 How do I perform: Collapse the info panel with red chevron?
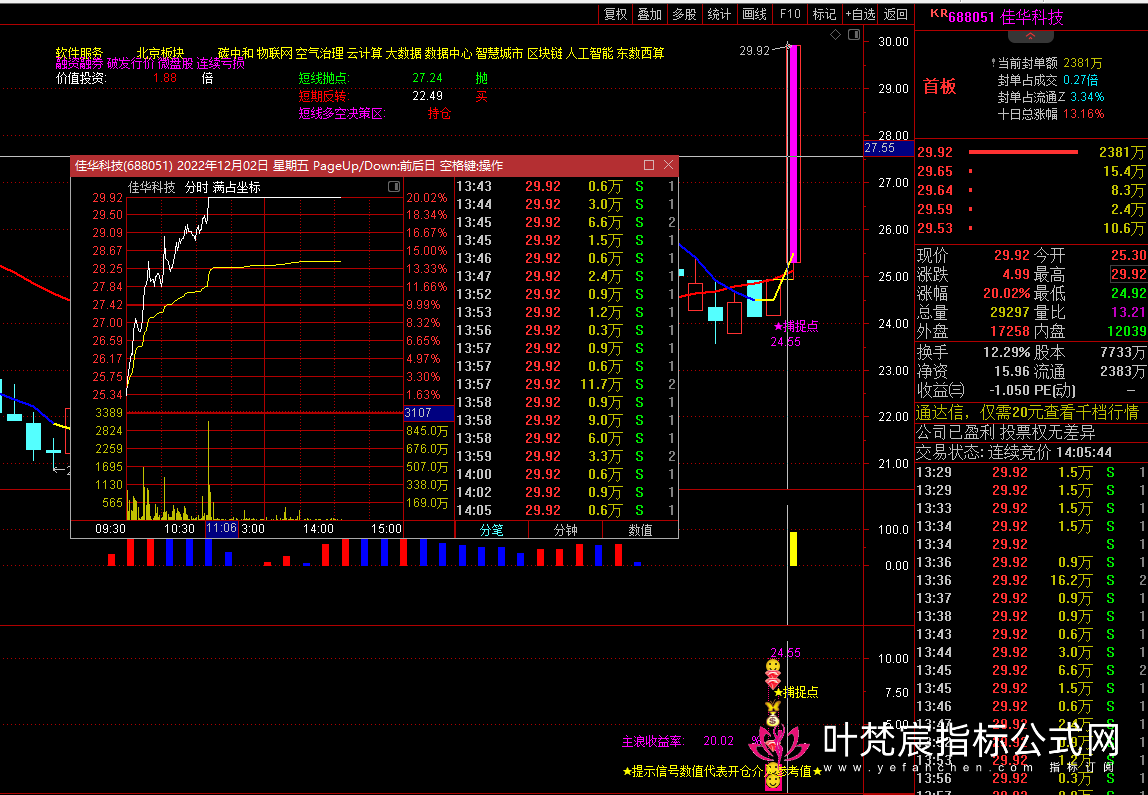(1030, 36)
